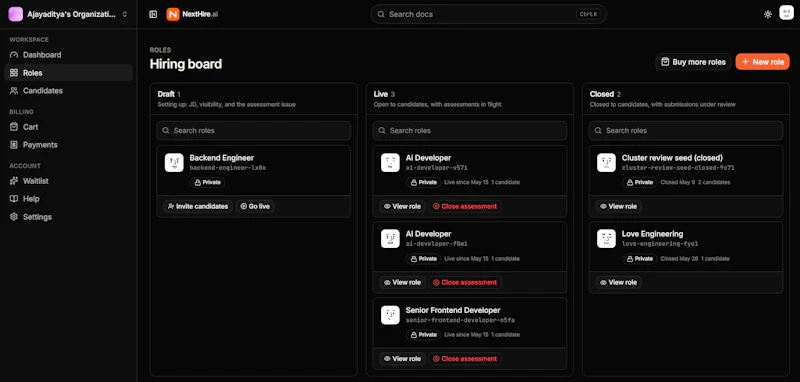Collapse the sidebar with the panel icon
Viewport: 800px width, 382px height.
(x=153, y=14)
